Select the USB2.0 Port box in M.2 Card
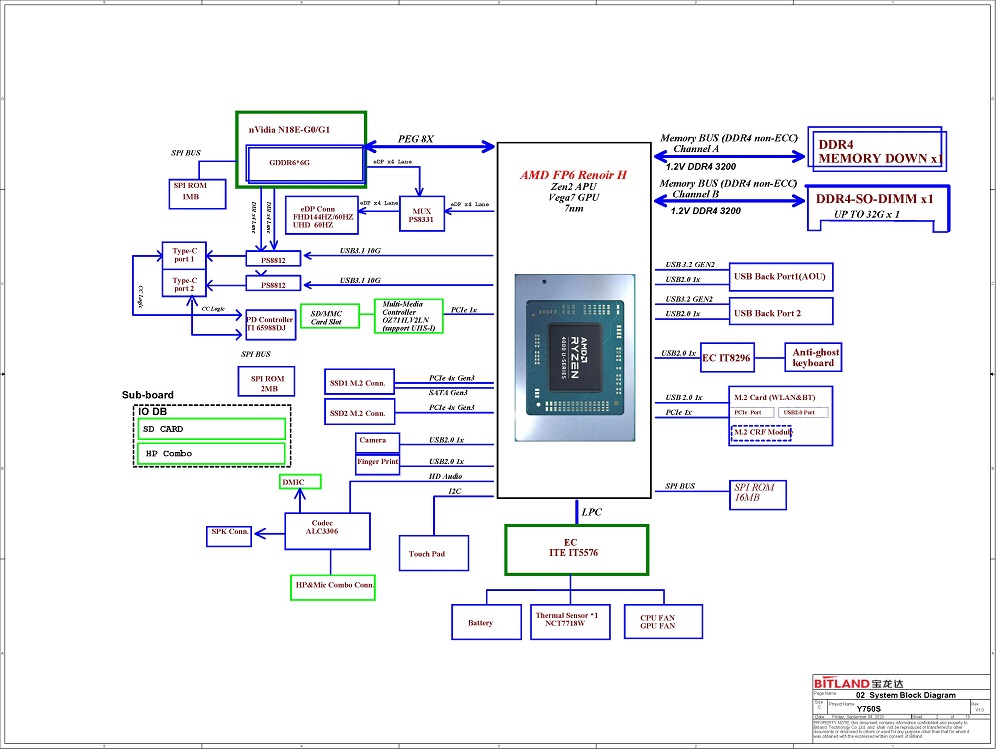 tap(803, 412)
